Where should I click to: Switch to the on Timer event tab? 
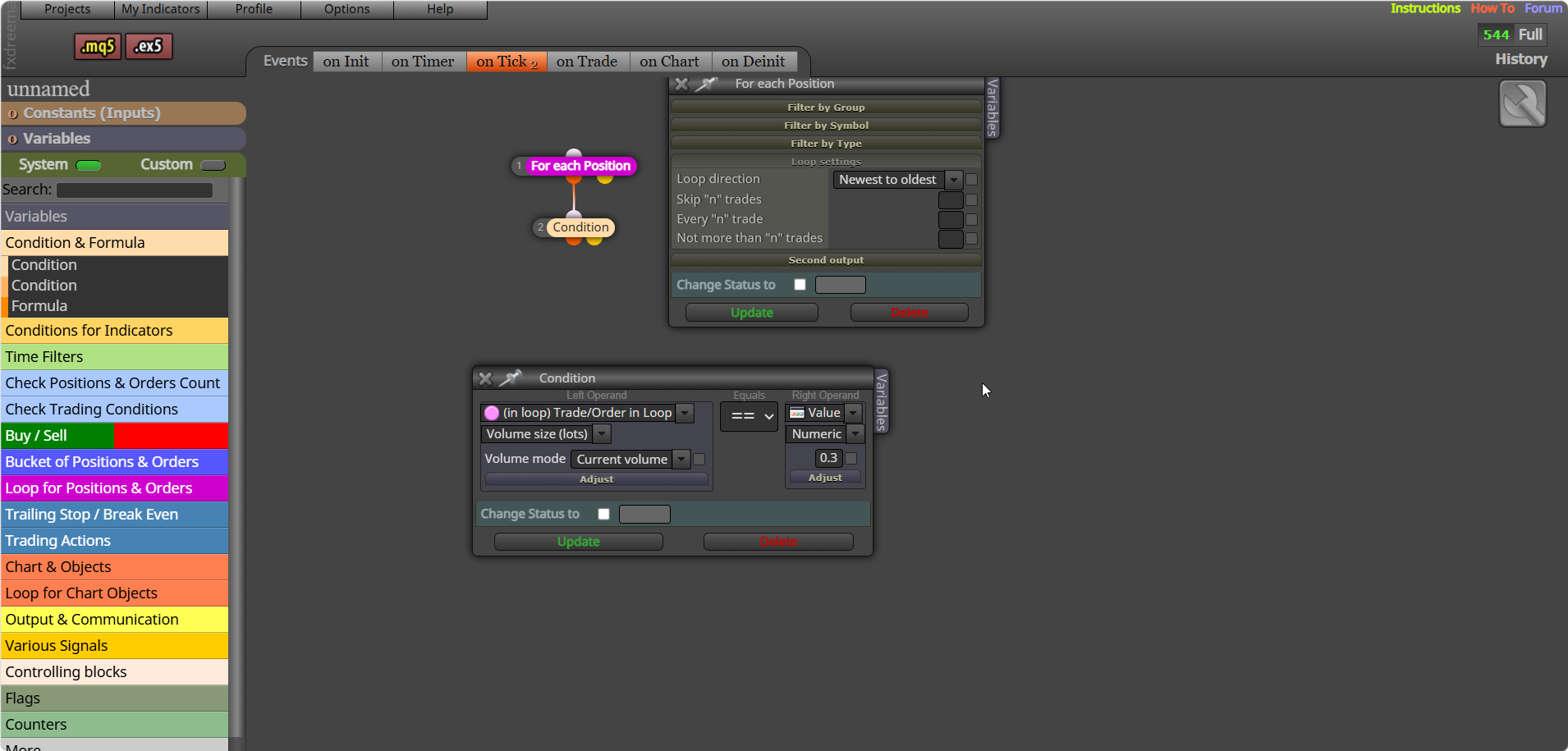(423, 62)
